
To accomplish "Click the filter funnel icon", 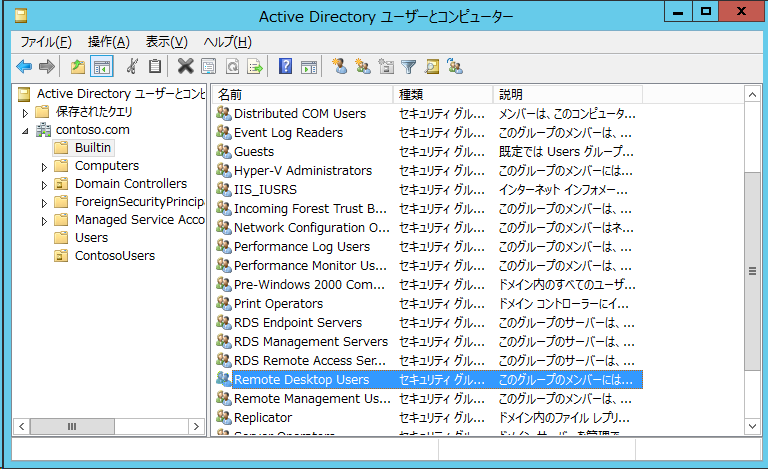I will coord(409,67).
